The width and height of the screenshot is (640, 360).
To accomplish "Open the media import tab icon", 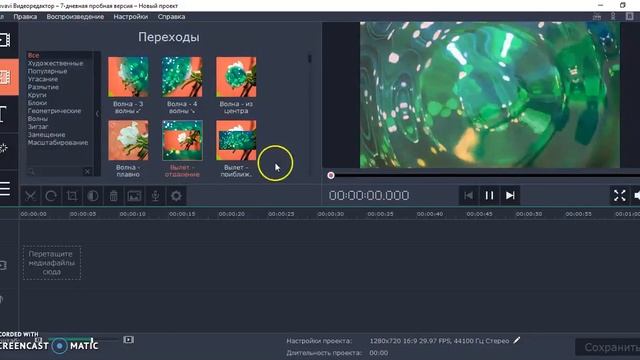I will (x=6, y=40).
